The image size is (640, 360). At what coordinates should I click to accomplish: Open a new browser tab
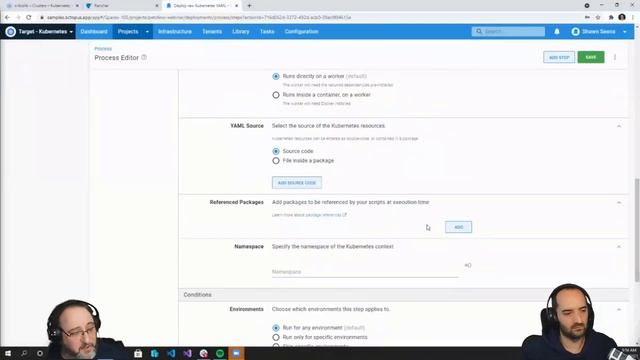click(249, 6)
